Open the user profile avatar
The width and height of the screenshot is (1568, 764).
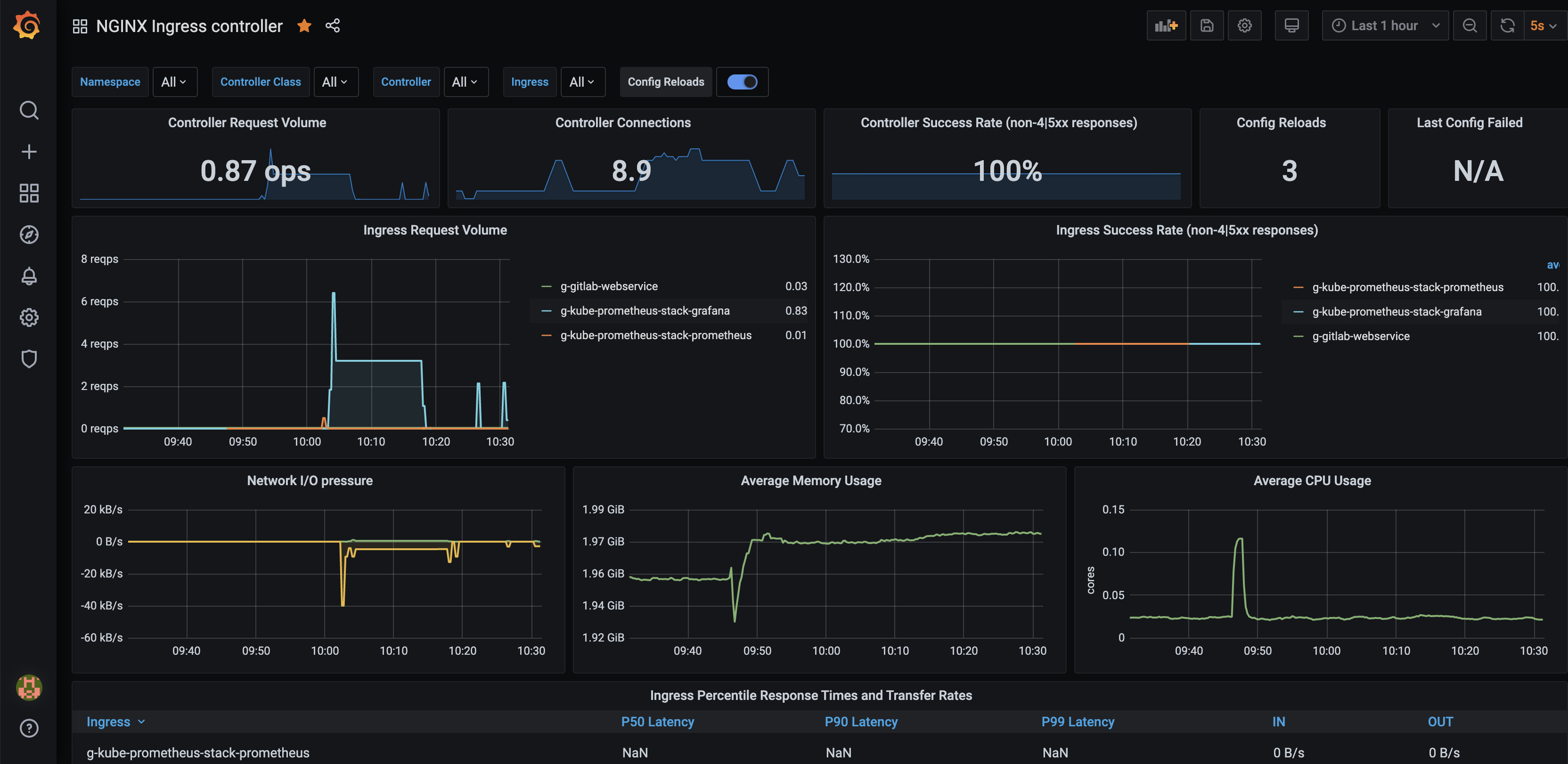pyautogui.click(x=29, y=687)
